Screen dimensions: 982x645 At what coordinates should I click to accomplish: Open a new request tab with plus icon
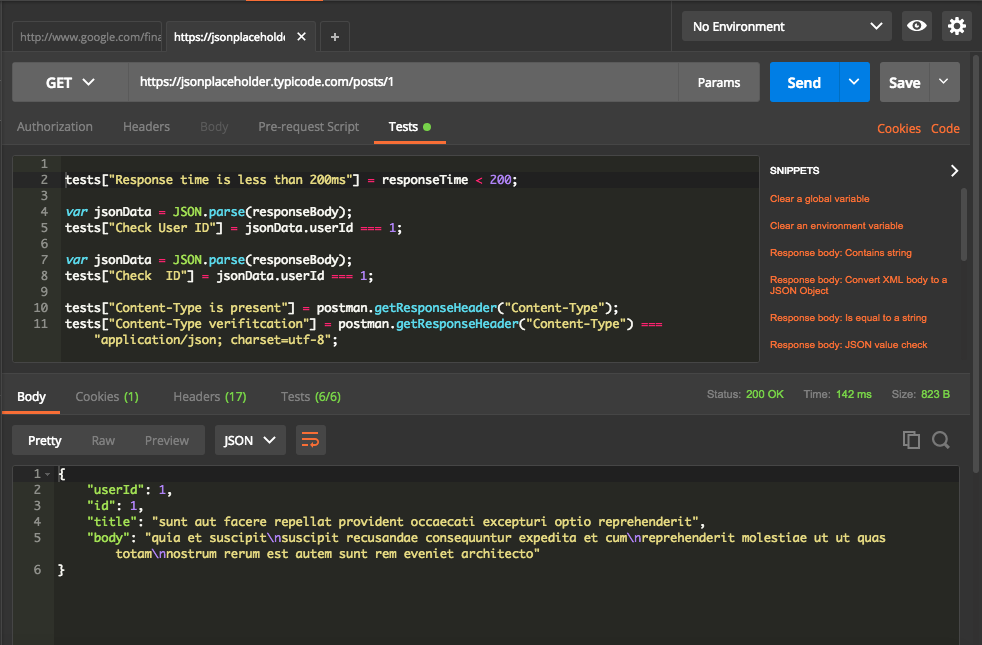334,36
